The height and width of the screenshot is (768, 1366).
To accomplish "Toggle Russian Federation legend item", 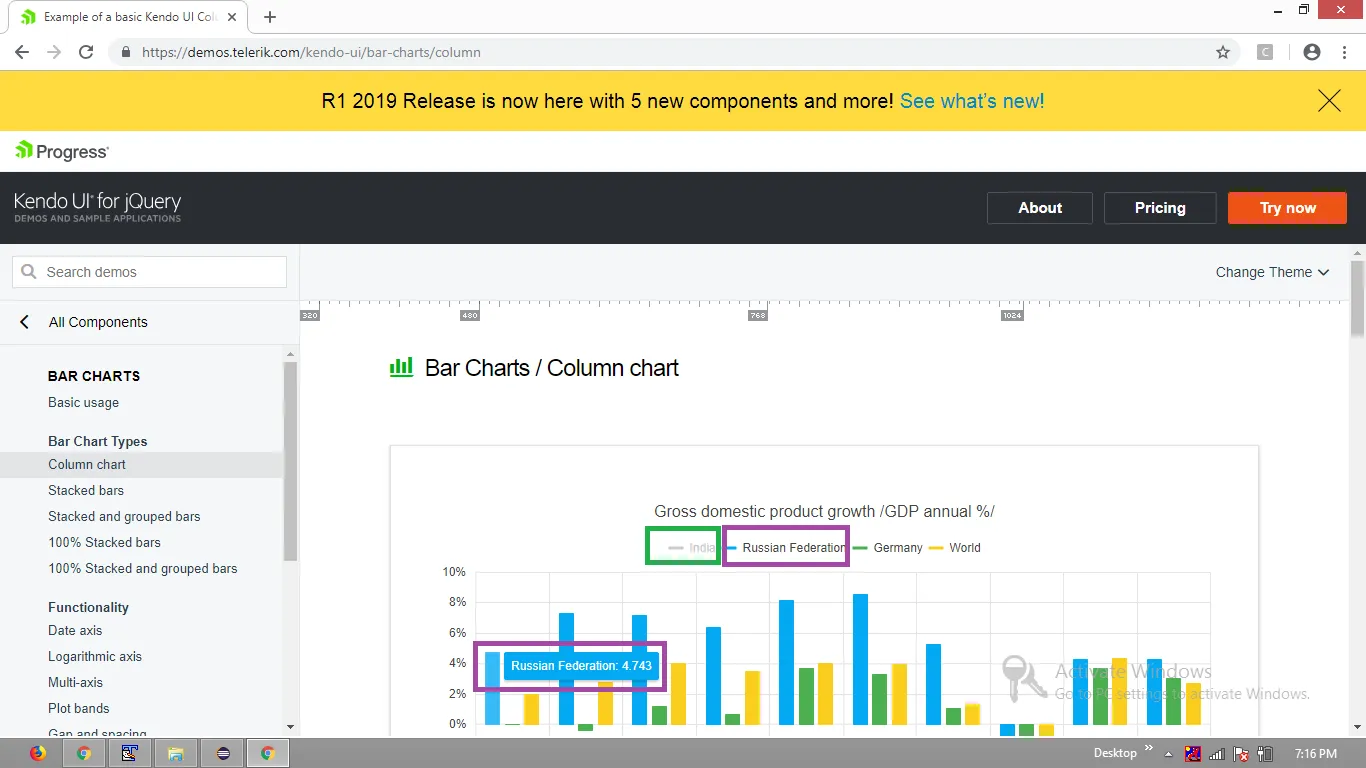I will [785, 547].
